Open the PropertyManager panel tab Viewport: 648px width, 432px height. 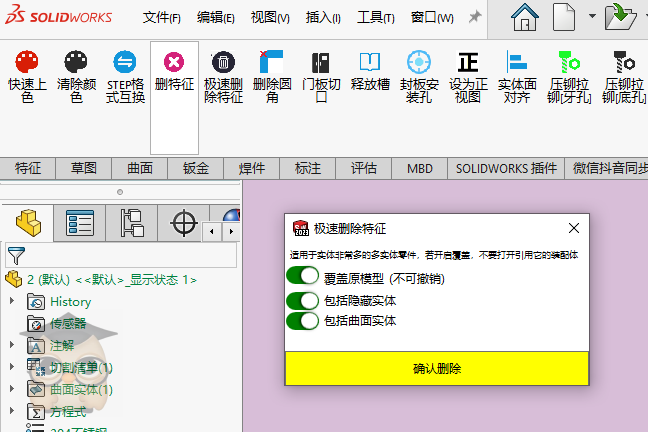[x=80, y=223]
